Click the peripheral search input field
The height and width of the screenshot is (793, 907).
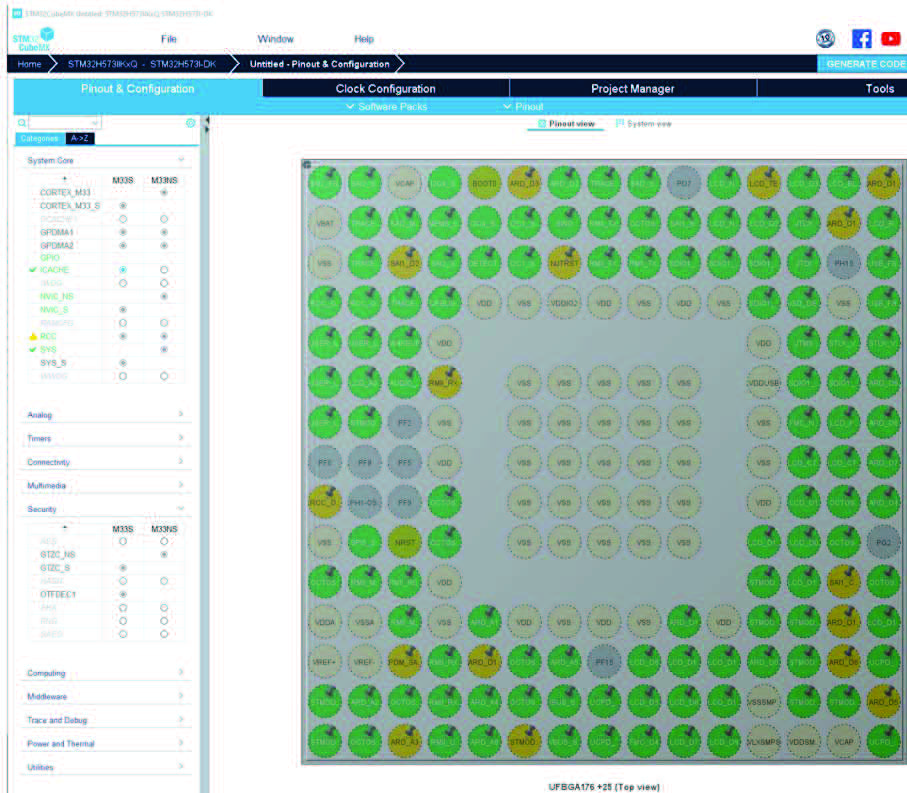pos(64,123)
